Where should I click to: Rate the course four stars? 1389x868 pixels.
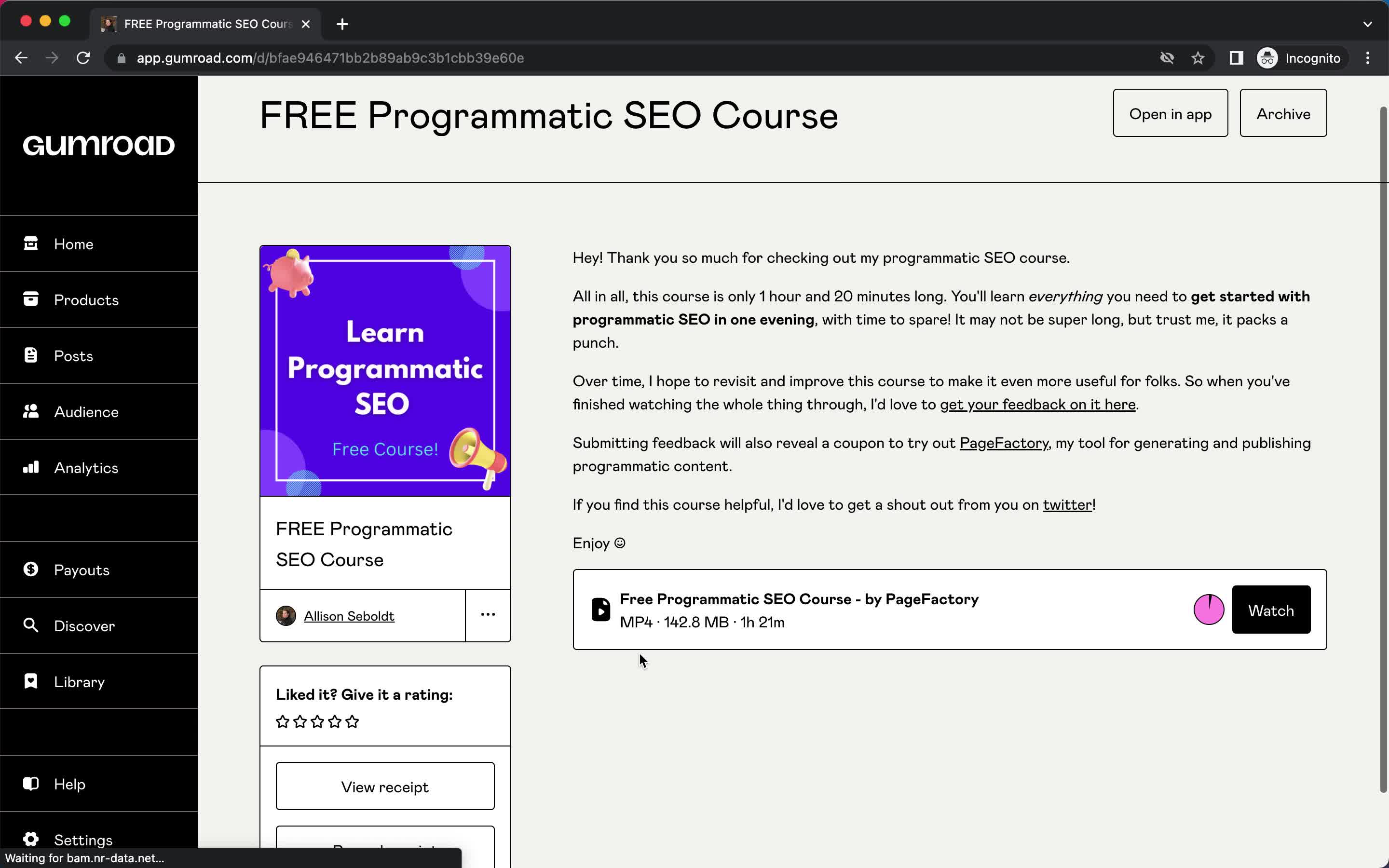pyautogui.click(x=335, y=721)
